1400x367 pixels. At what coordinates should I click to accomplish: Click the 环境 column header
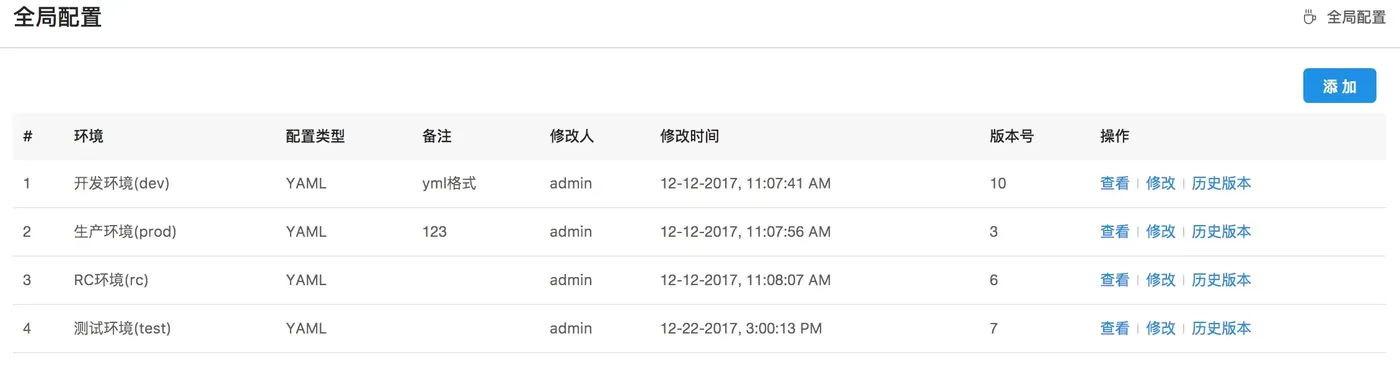(x=88, y=136)
